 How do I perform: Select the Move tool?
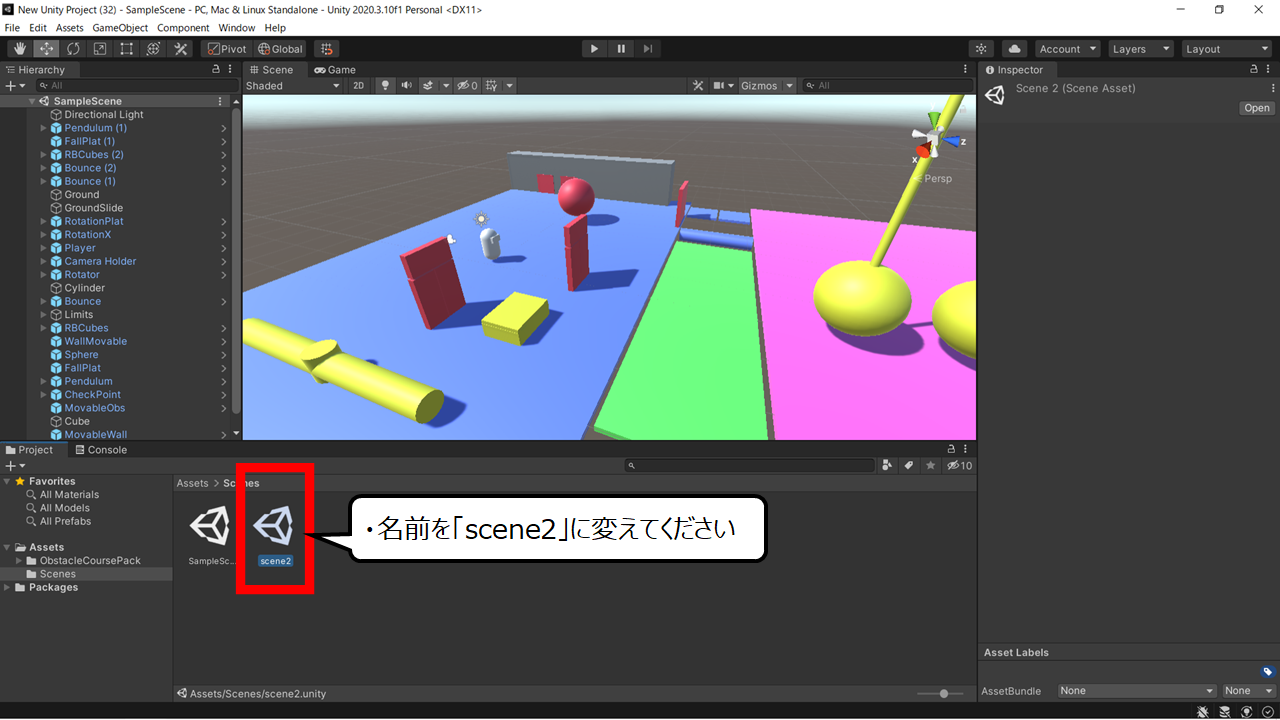[47, 49]
